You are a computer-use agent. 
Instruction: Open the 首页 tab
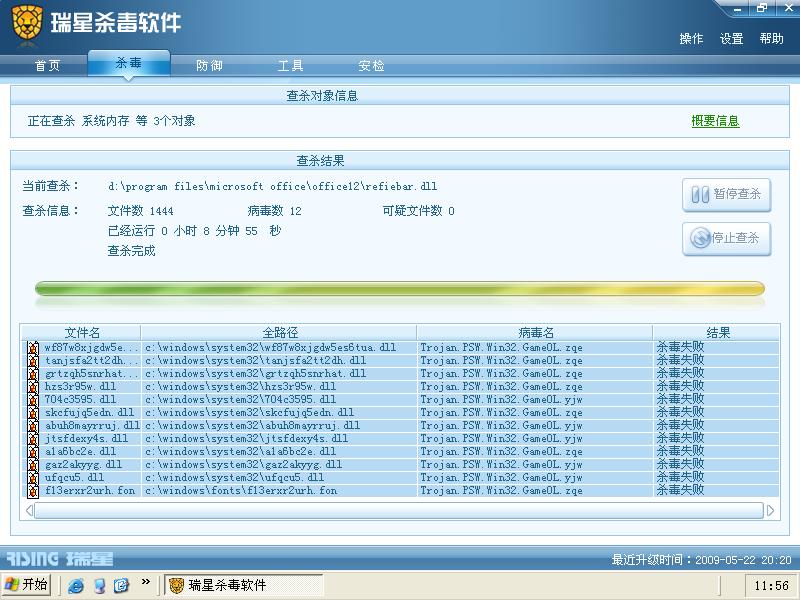pos(47,65)
